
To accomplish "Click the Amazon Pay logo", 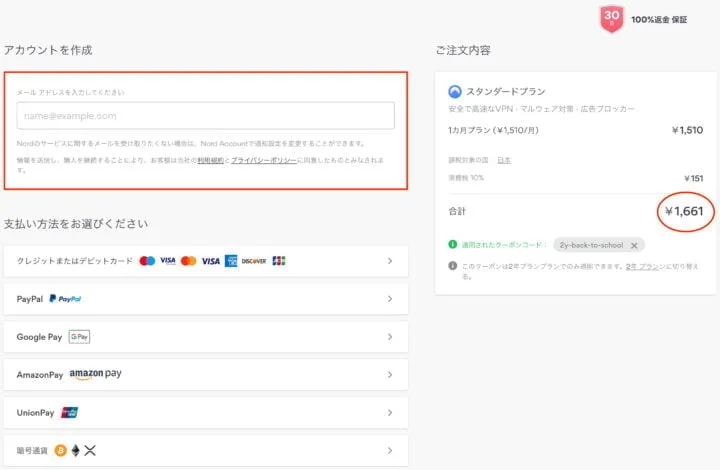I will tap(95, 374).
